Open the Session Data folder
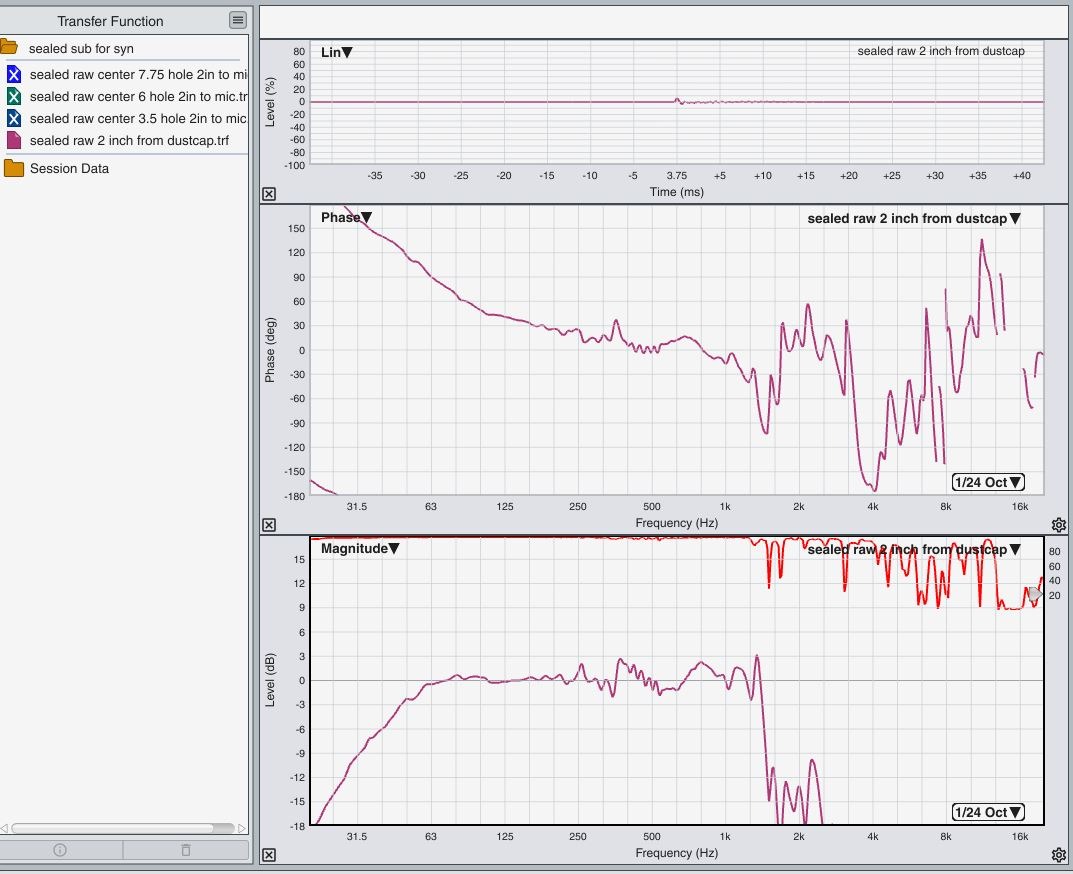1073x874 pixels. pyautogui.click(x=69, y=168)
